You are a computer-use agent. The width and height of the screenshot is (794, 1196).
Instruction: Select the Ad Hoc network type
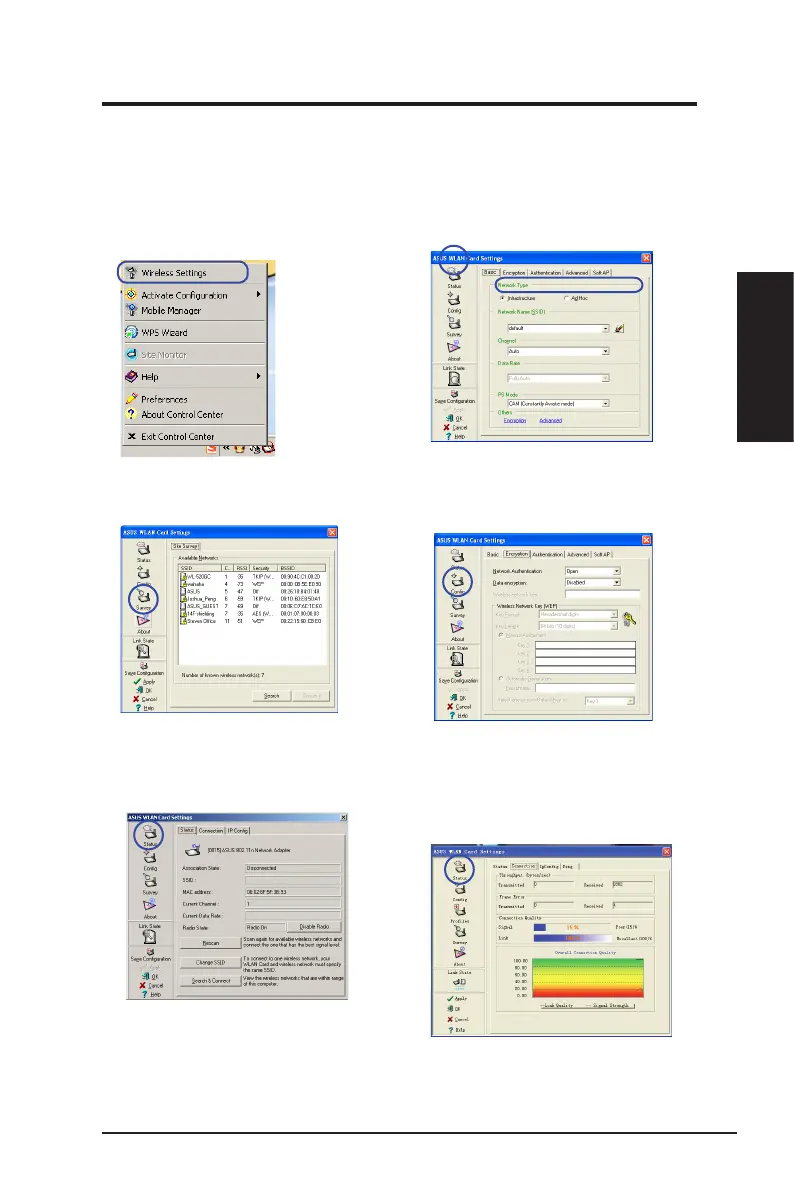pyautogui.click(x=576, y=298)
